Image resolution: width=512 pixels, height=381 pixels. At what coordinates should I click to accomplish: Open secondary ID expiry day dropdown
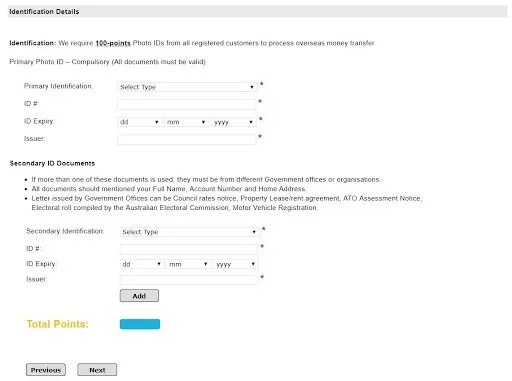click(142, 264)
